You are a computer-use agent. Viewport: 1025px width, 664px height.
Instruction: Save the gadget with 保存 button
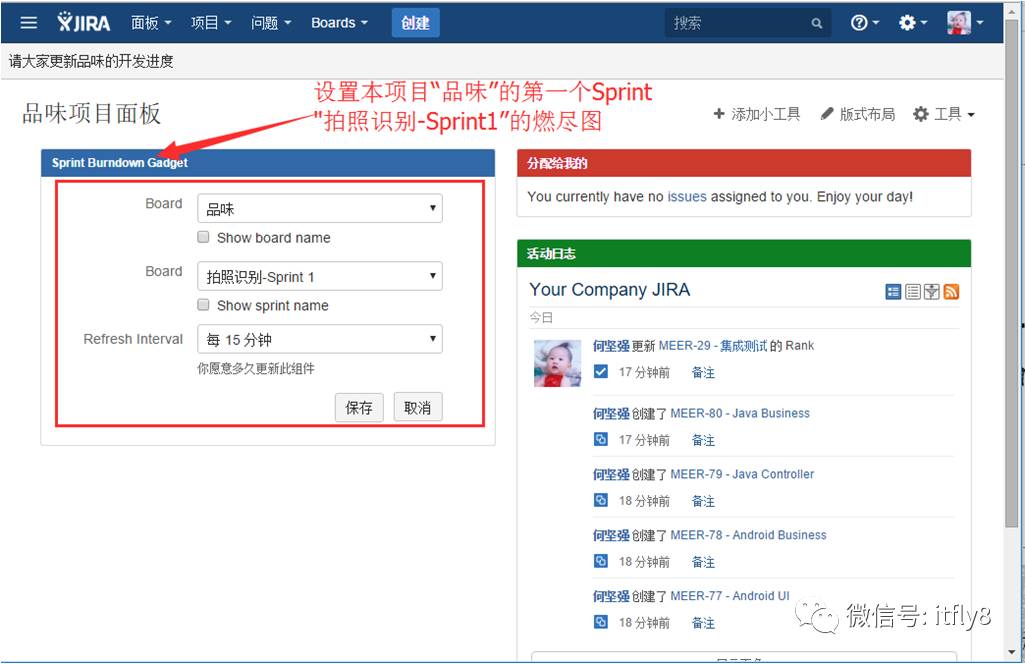coord(359,407)
